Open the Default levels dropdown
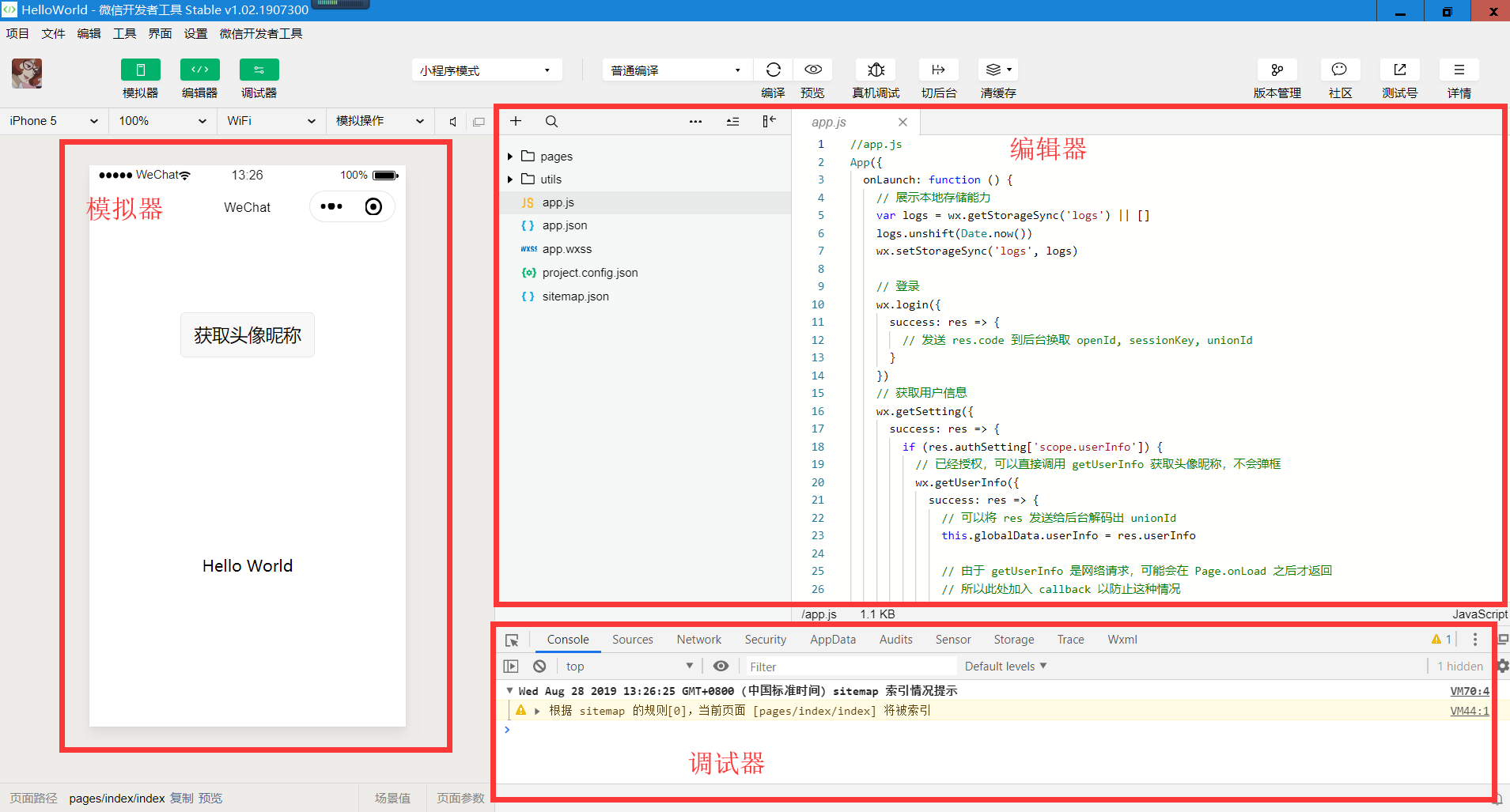Viewport: 1510px width, 812px height. (1005, 667)
